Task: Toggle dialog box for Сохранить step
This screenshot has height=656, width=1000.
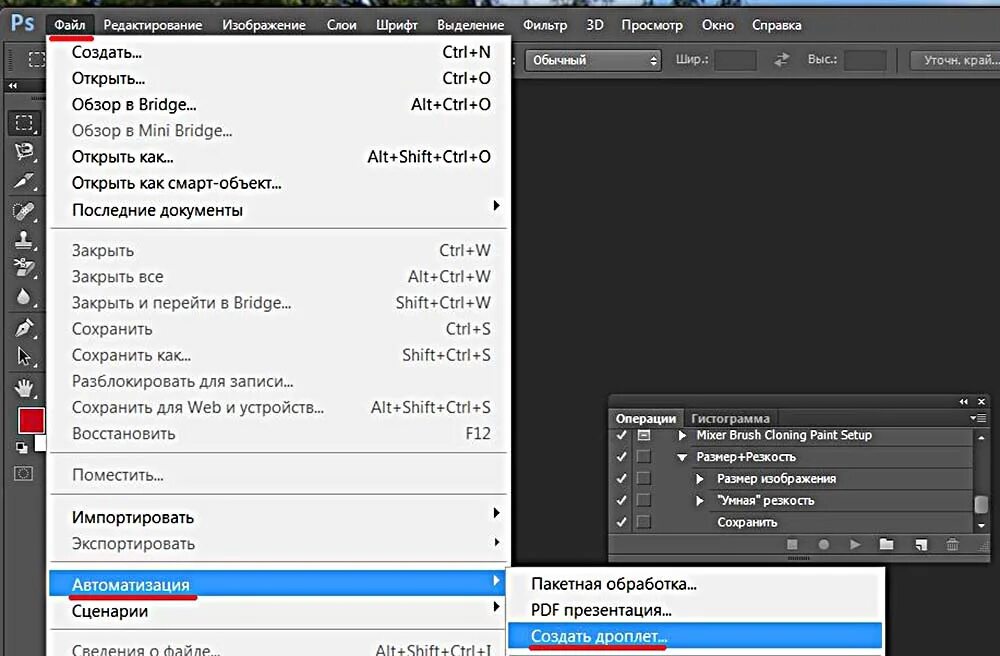Action: point(643,521)
